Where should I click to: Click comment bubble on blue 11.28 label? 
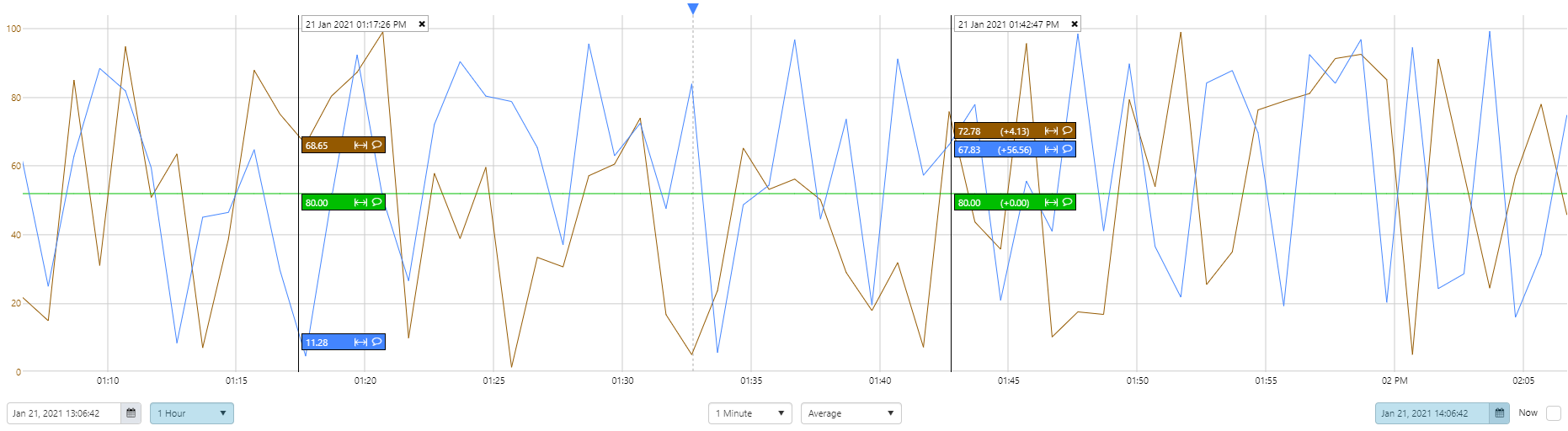[376, 342]
